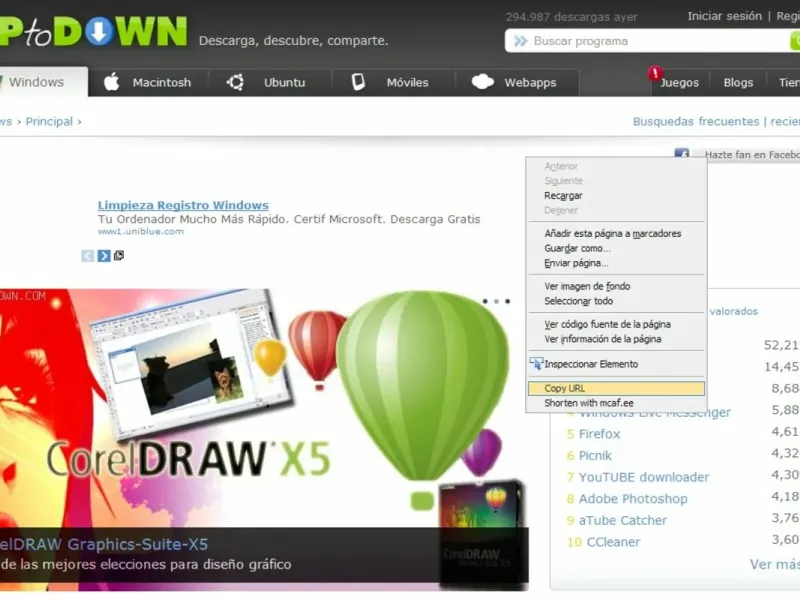Select Enviar página... menu entry
Viewport: 800px width, 600px height.
(x=616, y=263)
